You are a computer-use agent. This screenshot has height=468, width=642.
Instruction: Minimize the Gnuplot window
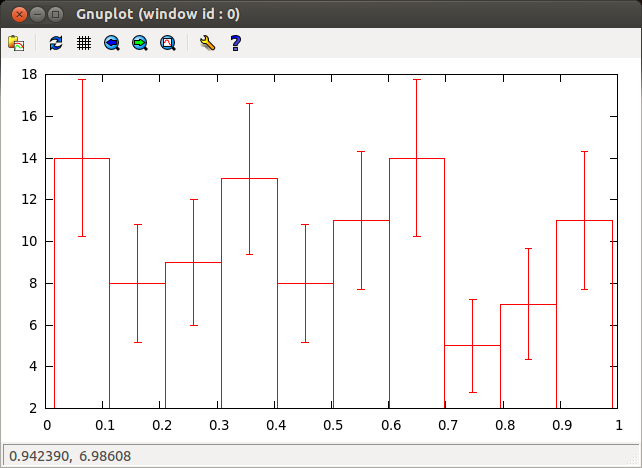(x=37, y=15)
